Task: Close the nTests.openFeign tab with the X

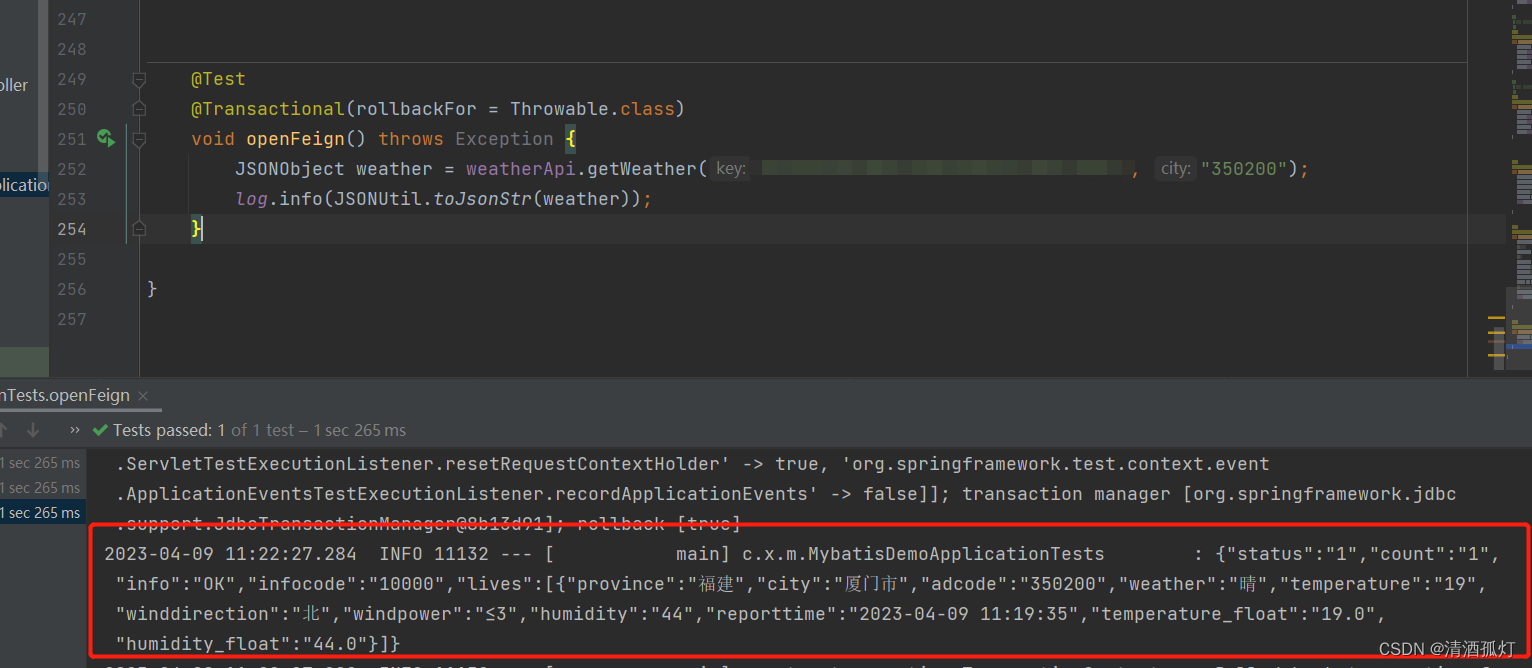Action: (x=143, y=396)
